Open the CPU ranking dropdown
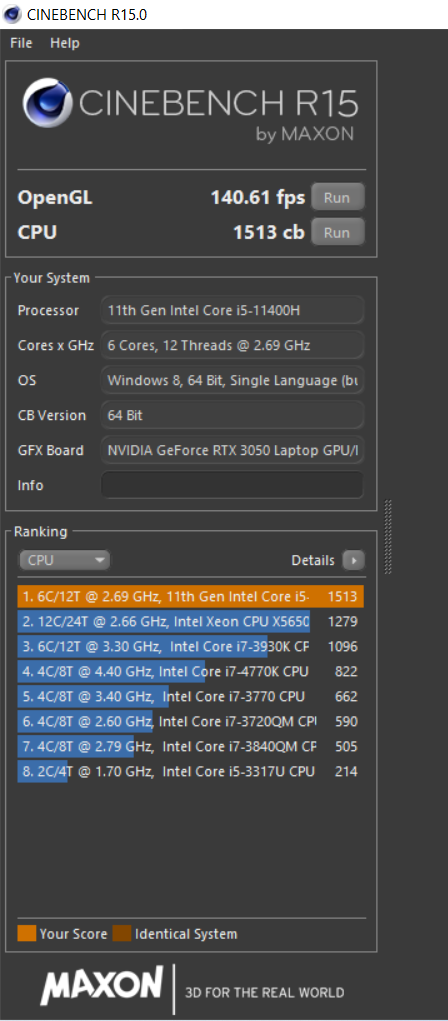This screenshot has height=1021, width=448. tap(64, 560)
